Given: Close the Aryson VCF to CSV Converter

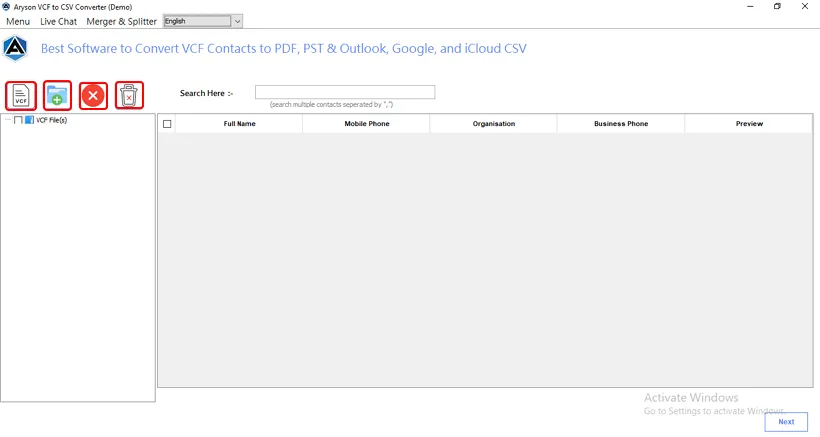Looking at the screenshot, I should [805, 7].
